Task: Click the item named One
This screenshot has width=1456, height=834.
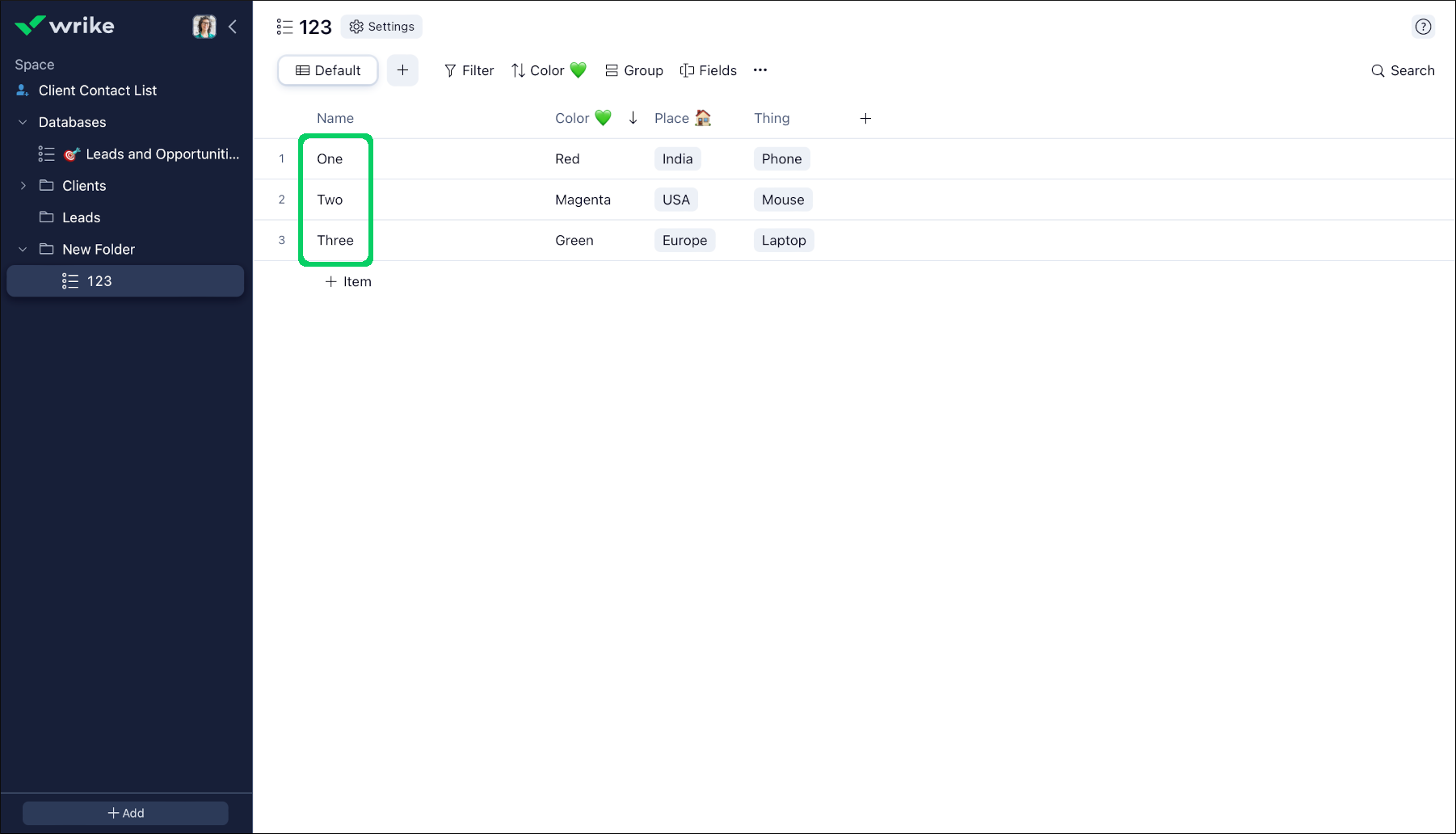Action: click(x=330, y=159)
